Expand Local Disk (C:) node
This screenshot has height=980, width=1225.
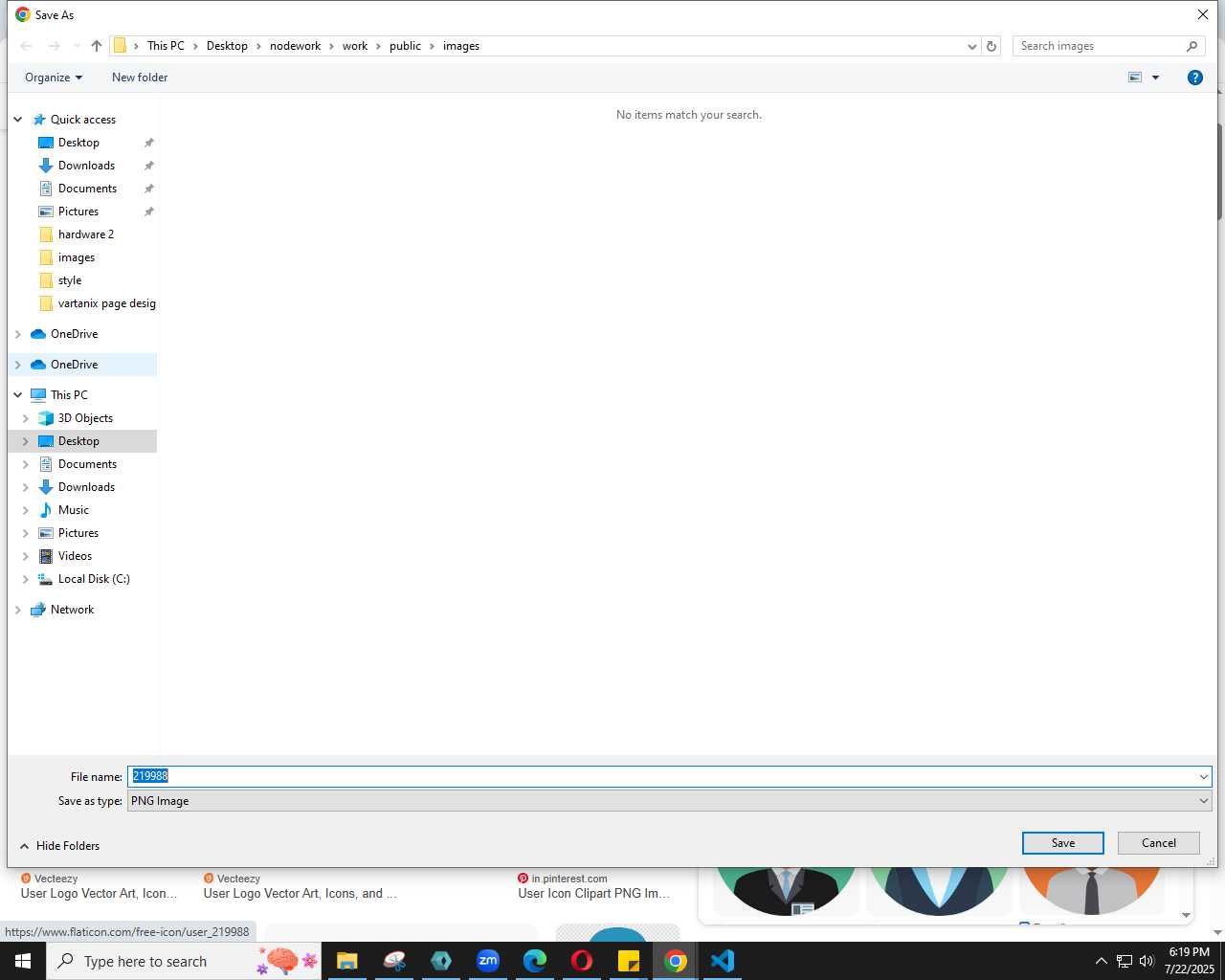pos(25,579)
